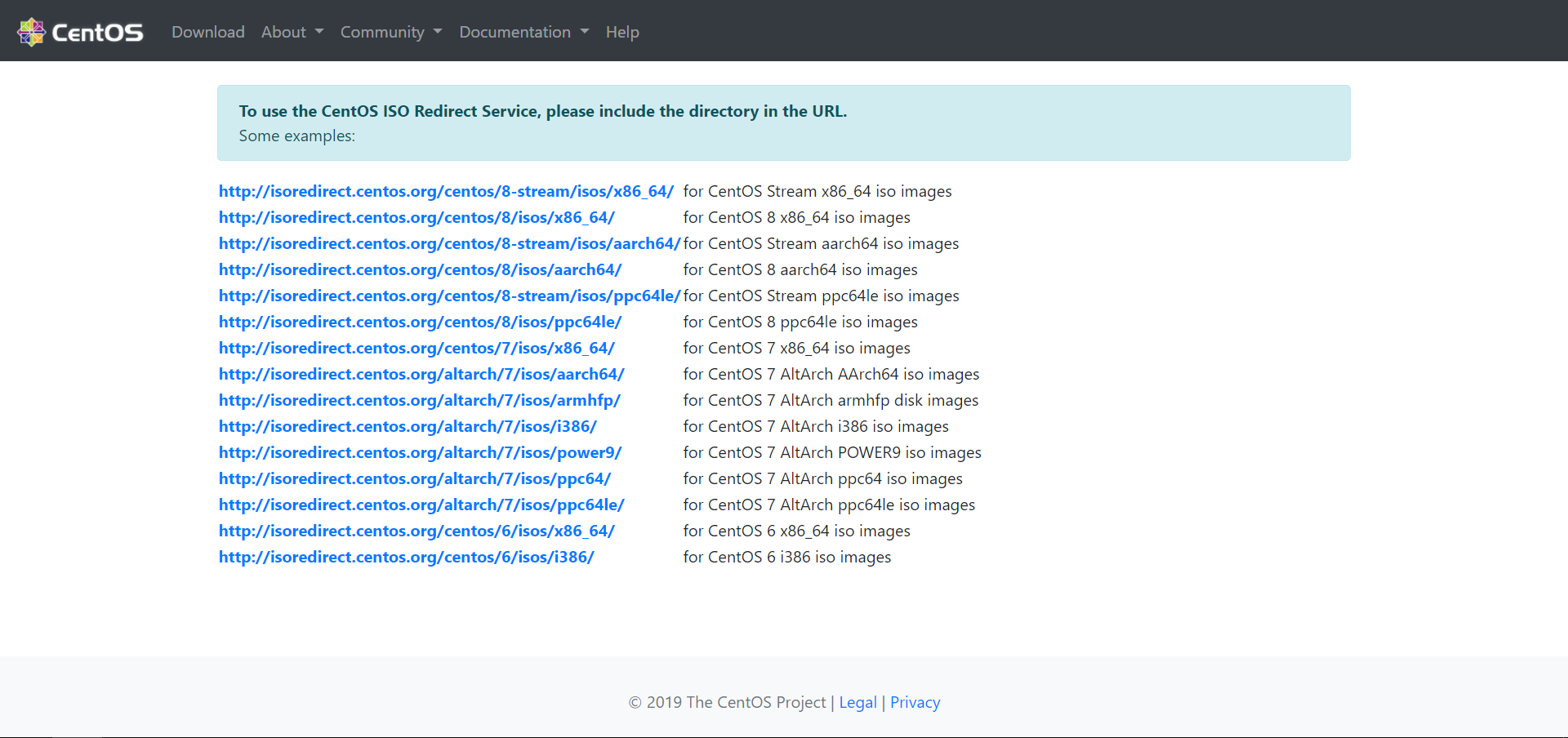The height and width of the screenshot is (738, 1568).
Task: Select the text 'for CentOS 8 aarch64 iso images'
Action: pyautogui.click(x=800, y=269)
